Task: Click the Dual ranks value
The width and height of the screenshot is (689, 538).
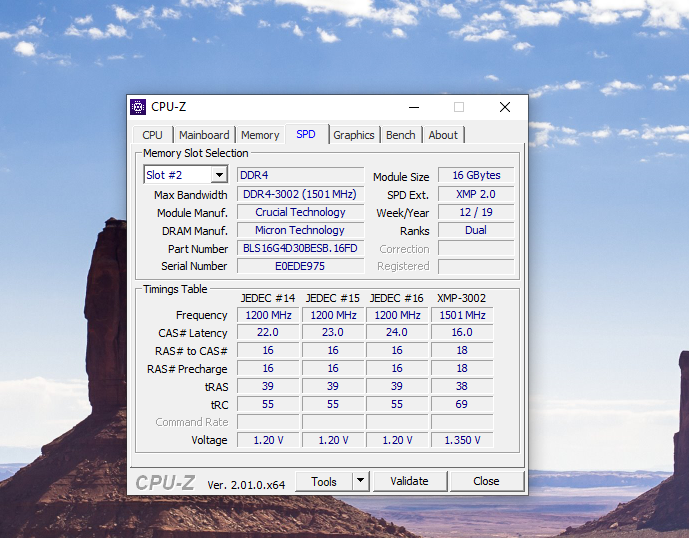Action: tap(476, 230)
